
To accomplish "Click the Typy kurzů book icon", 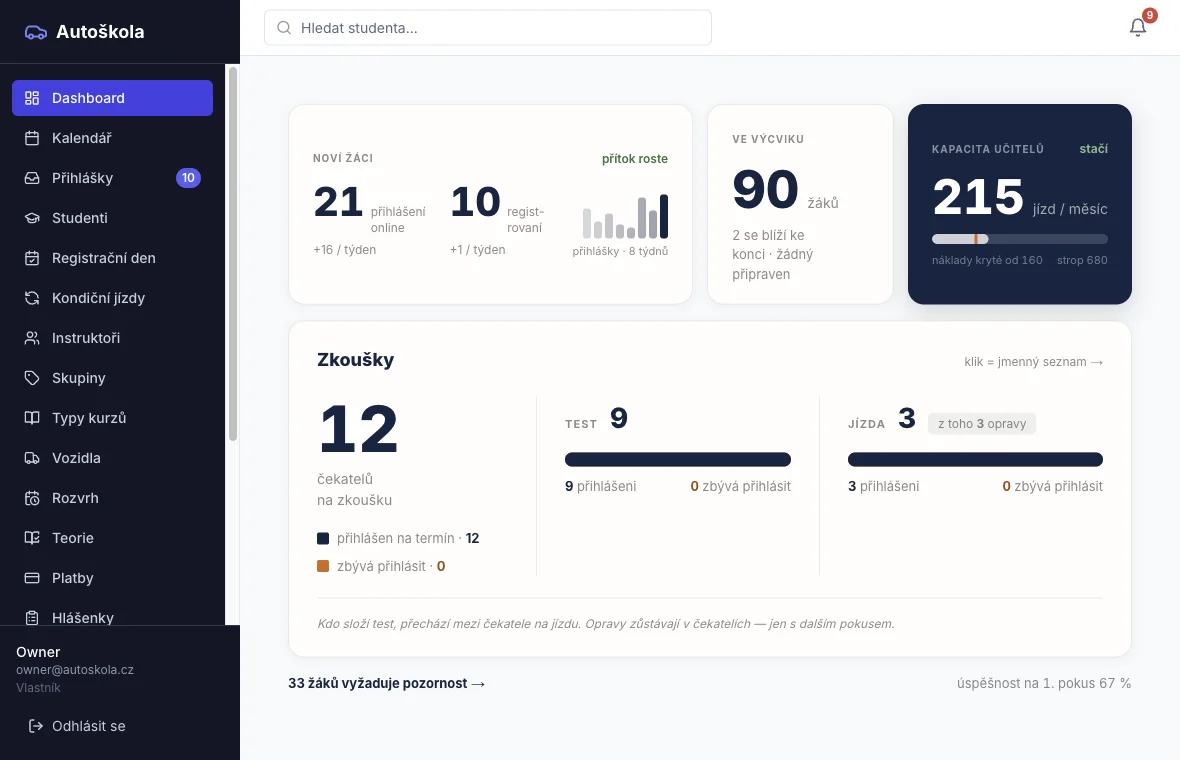I will click(32, 418).
